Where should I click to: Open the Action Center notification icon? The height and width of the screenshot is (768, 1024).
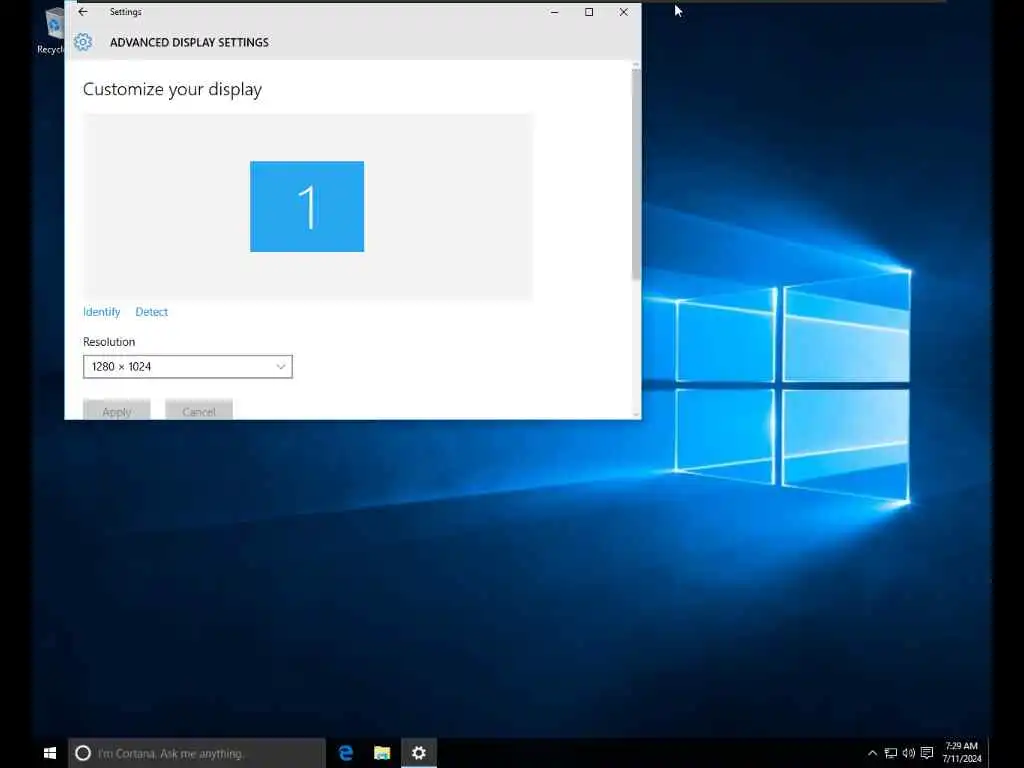(927, 753)
